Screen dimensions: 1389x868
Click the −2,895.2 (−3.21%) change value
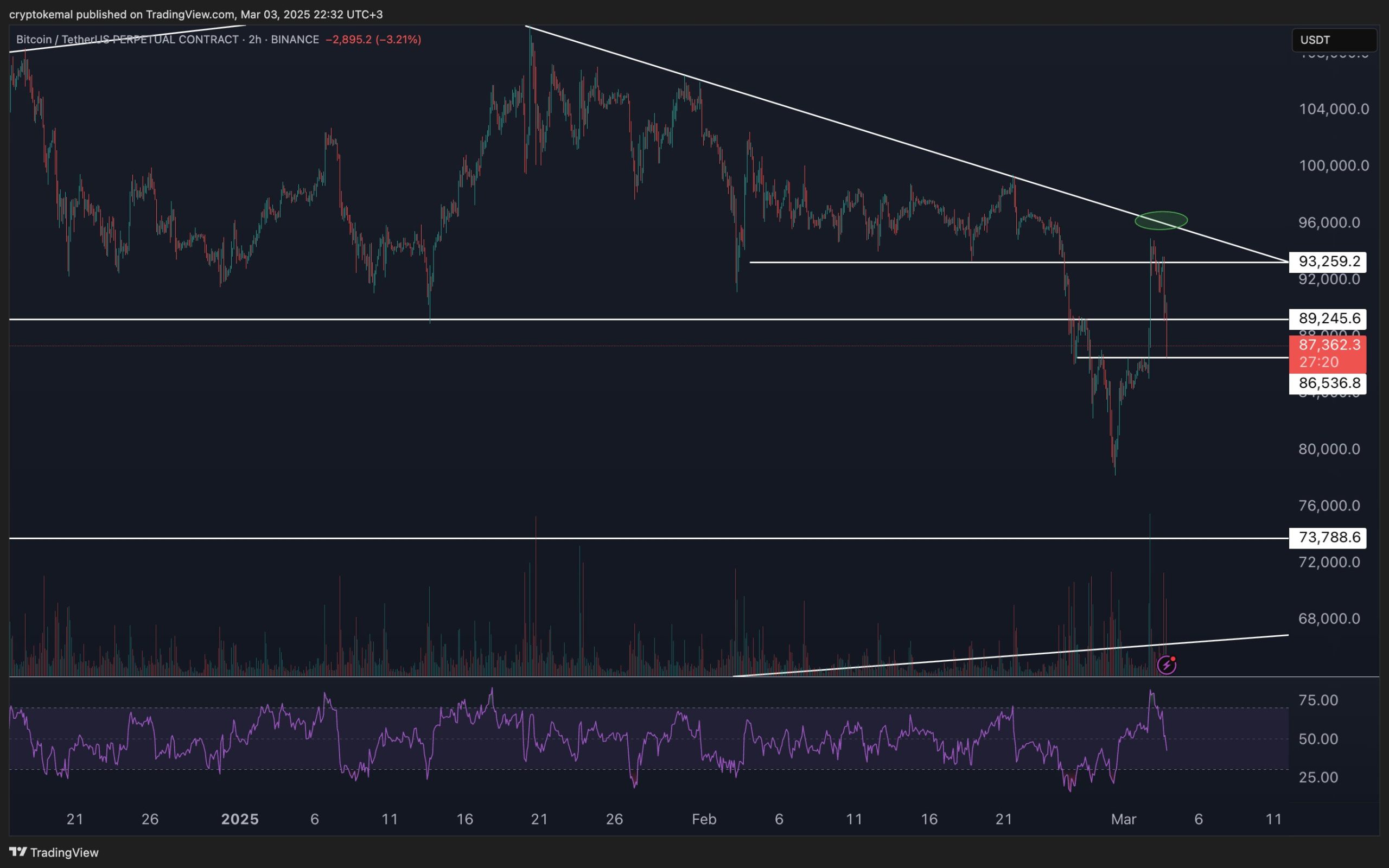pyautogui.click(x=373, y=40)
